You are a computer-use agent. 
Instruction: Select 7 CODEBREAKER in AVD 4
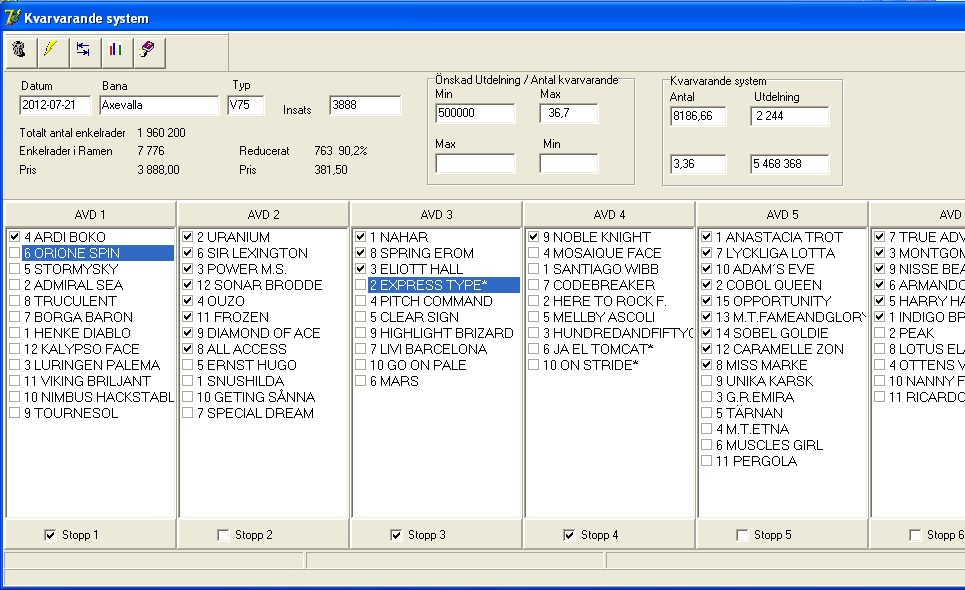(599, 285)
